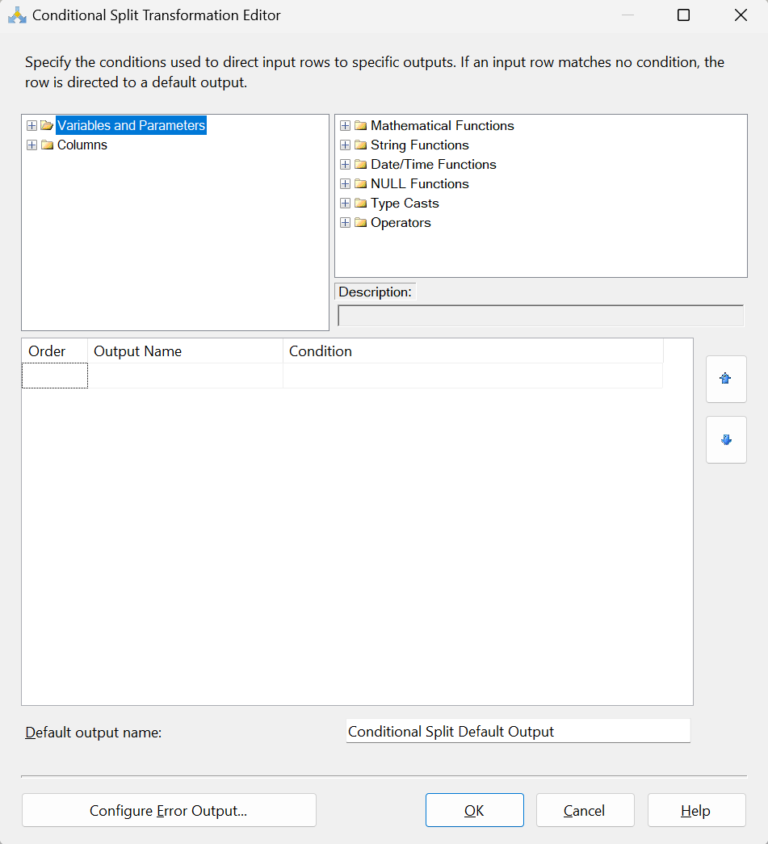Viewport: 768px width, 844px height.
Task: Expand the Type Casts folder
Action: coord(345,203)
